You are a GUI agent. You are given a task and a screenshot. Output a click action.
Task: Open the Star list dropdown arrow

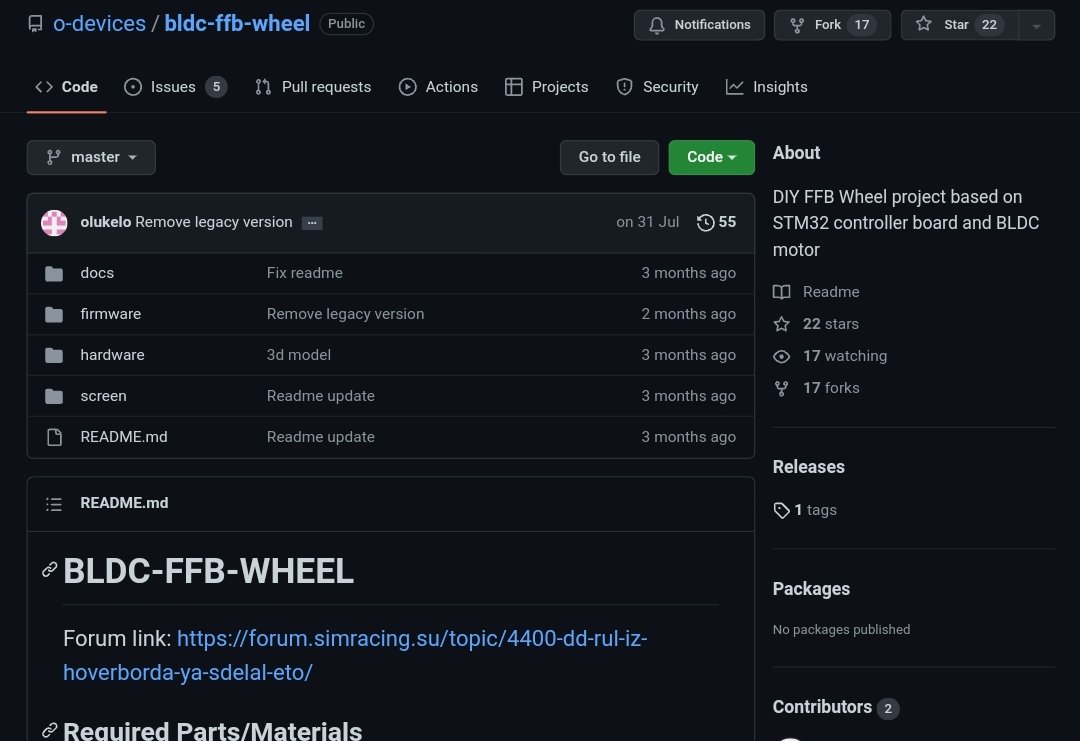point(1036,25)
